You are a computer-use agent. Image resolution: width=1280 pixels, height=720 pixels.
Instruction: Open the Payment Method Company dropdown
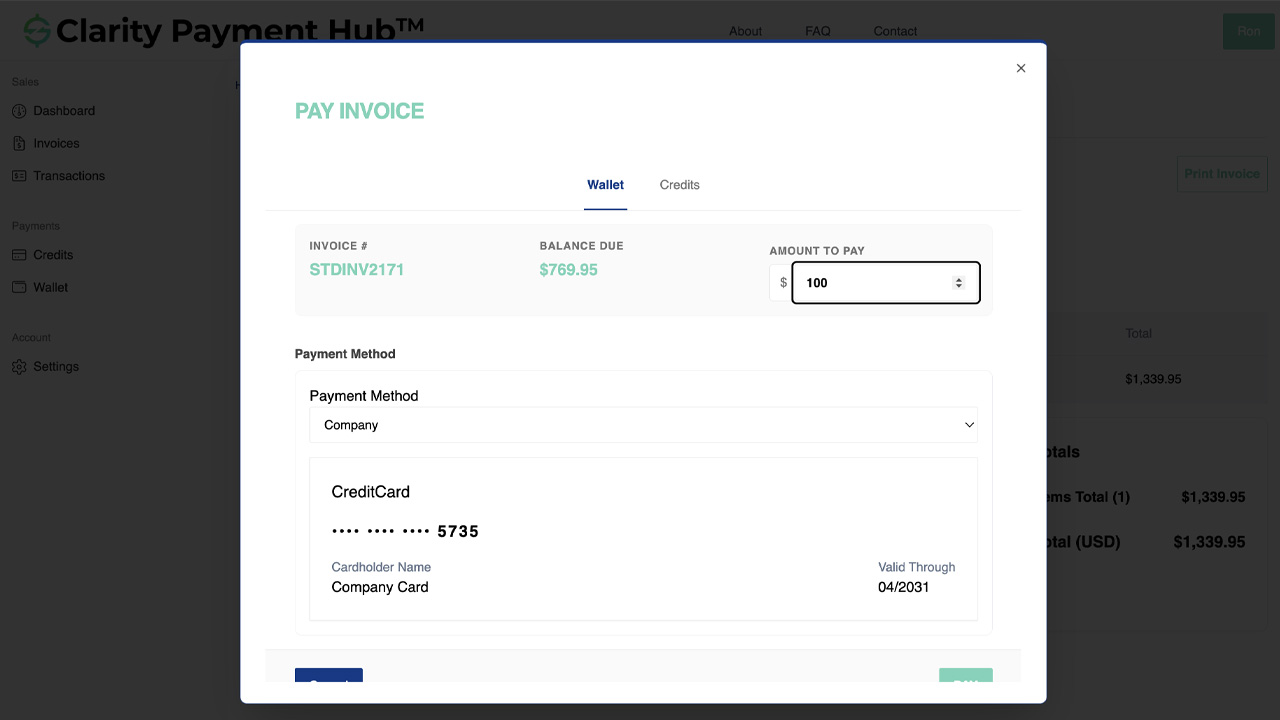pos(644,424)
